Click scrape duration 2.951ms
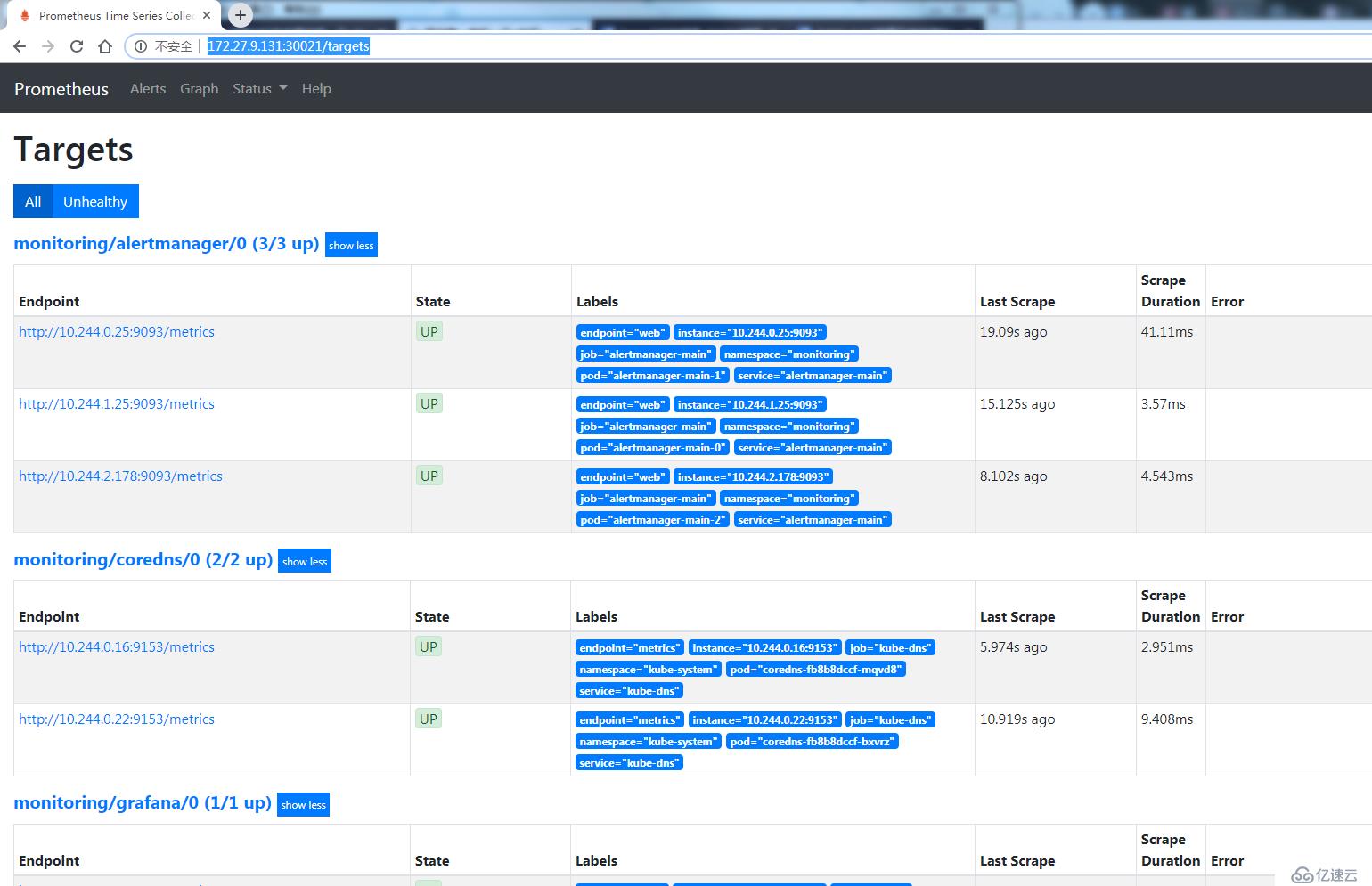This screenshot has height=886, width=1372. coord(1167,647)
